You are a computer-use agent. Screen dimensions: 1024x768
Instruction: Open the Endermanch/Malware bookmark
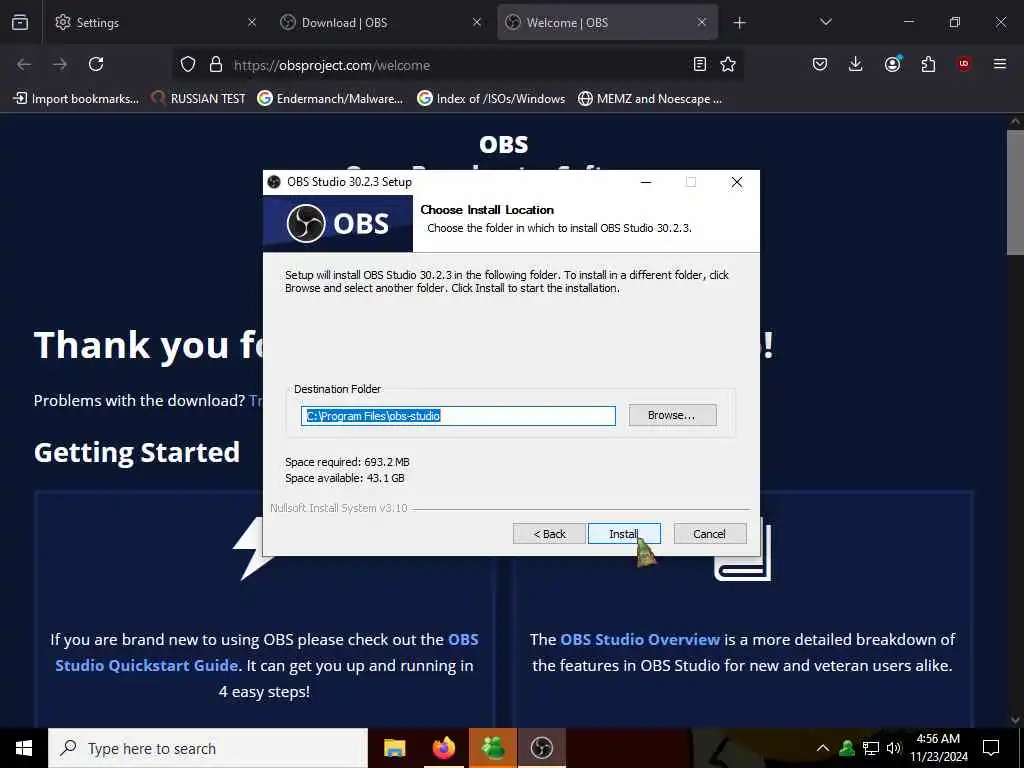[330, 99]
